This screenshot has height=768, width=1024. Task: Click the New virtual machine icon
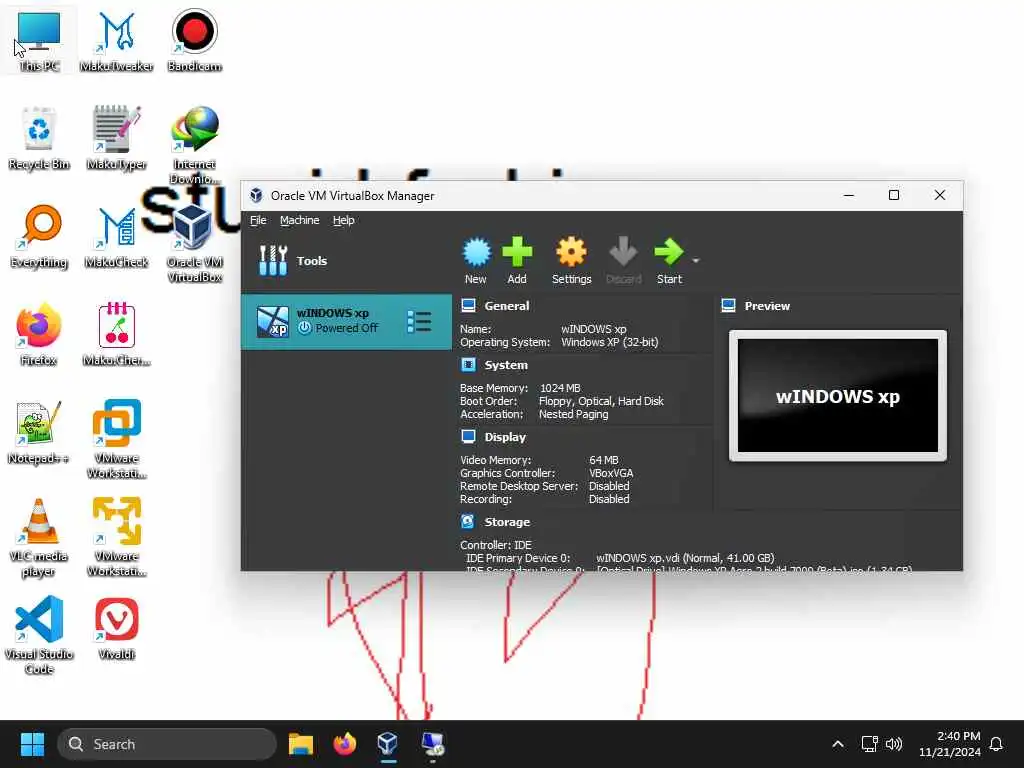click(x=476, y=252)
